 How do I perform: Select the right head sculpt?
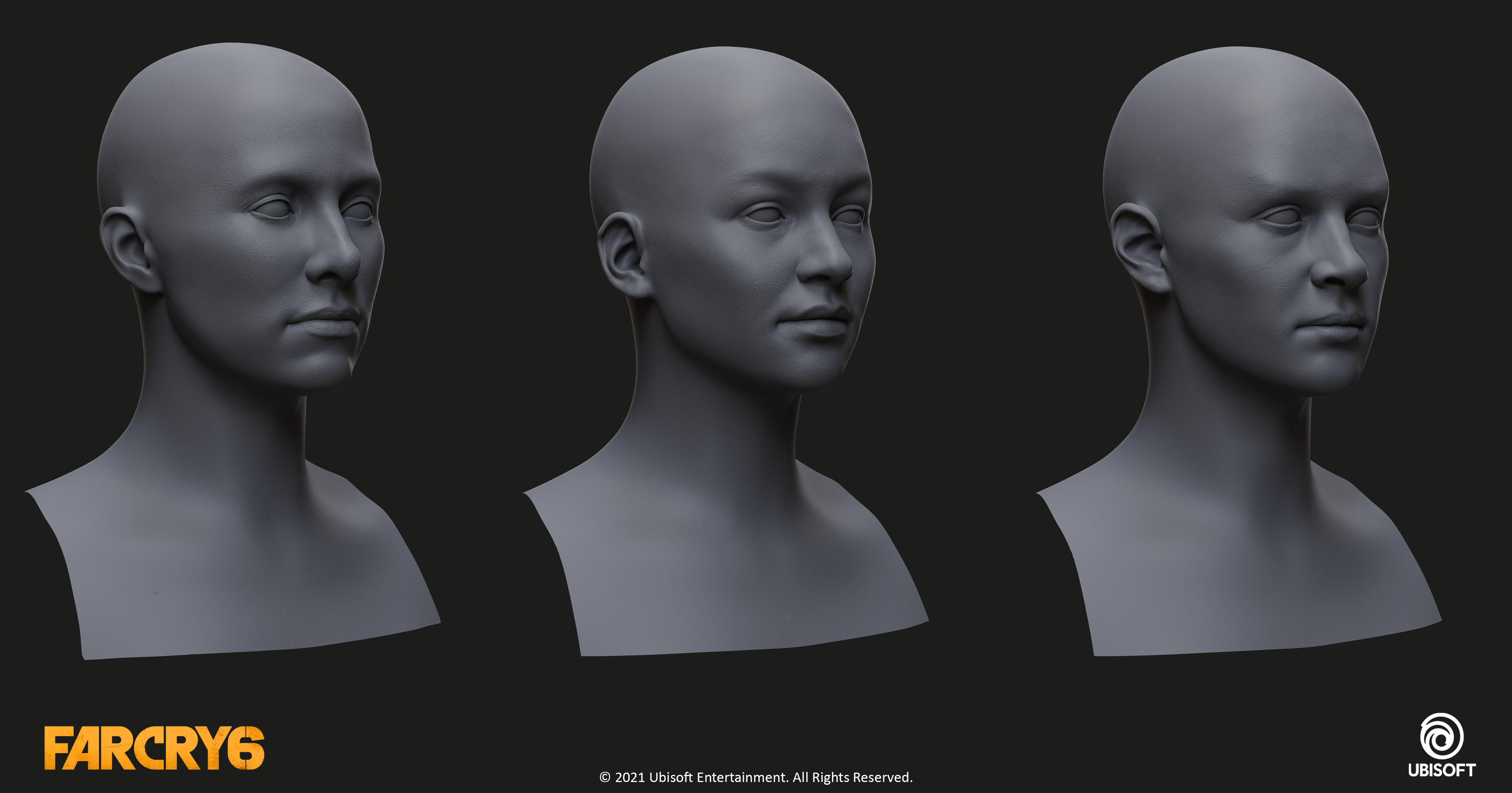[x=1240, y=351]
